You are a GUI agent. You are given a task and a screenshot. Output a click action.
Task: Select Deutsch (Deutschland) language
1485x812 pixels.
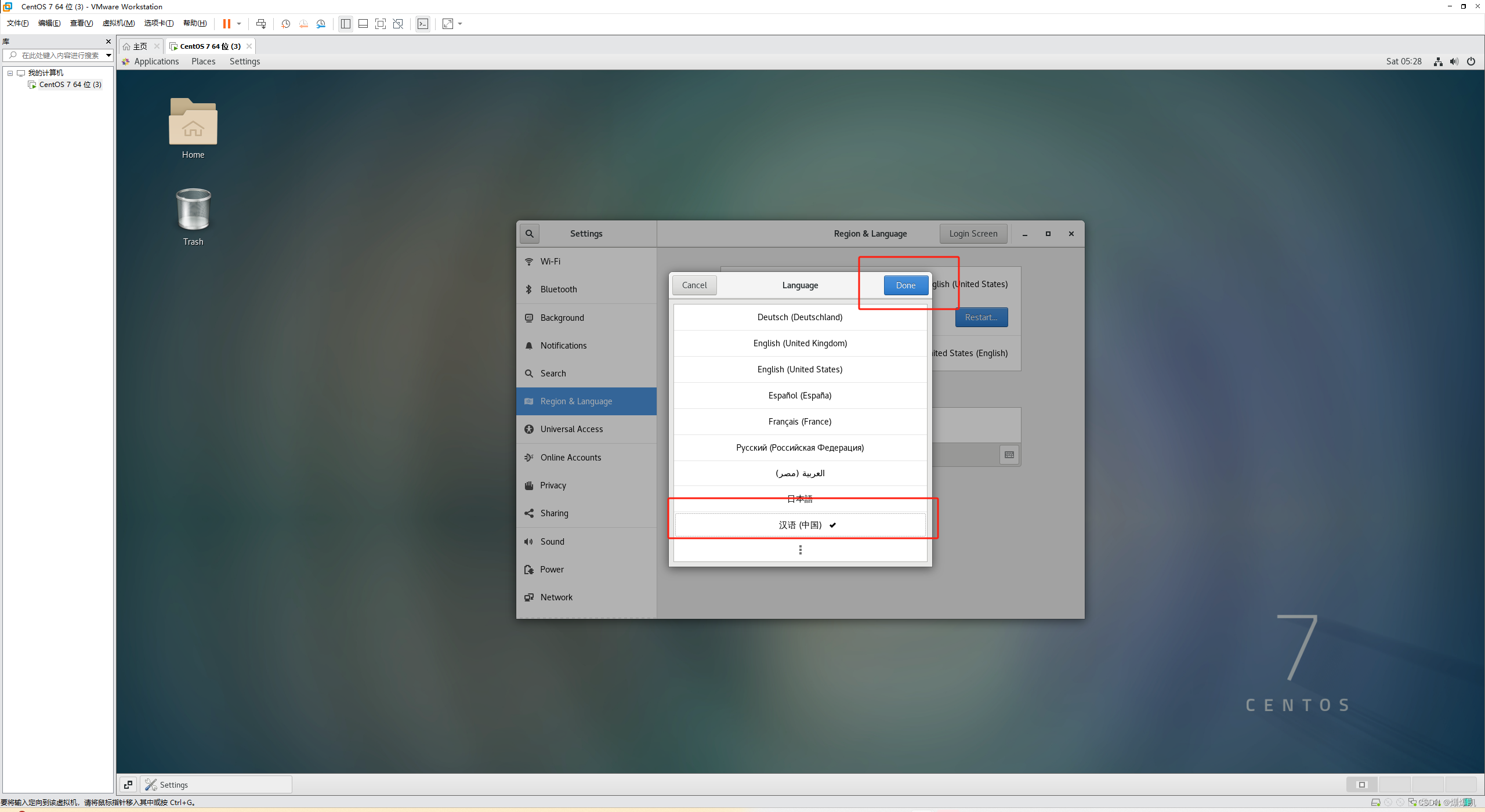coord(800,317)
